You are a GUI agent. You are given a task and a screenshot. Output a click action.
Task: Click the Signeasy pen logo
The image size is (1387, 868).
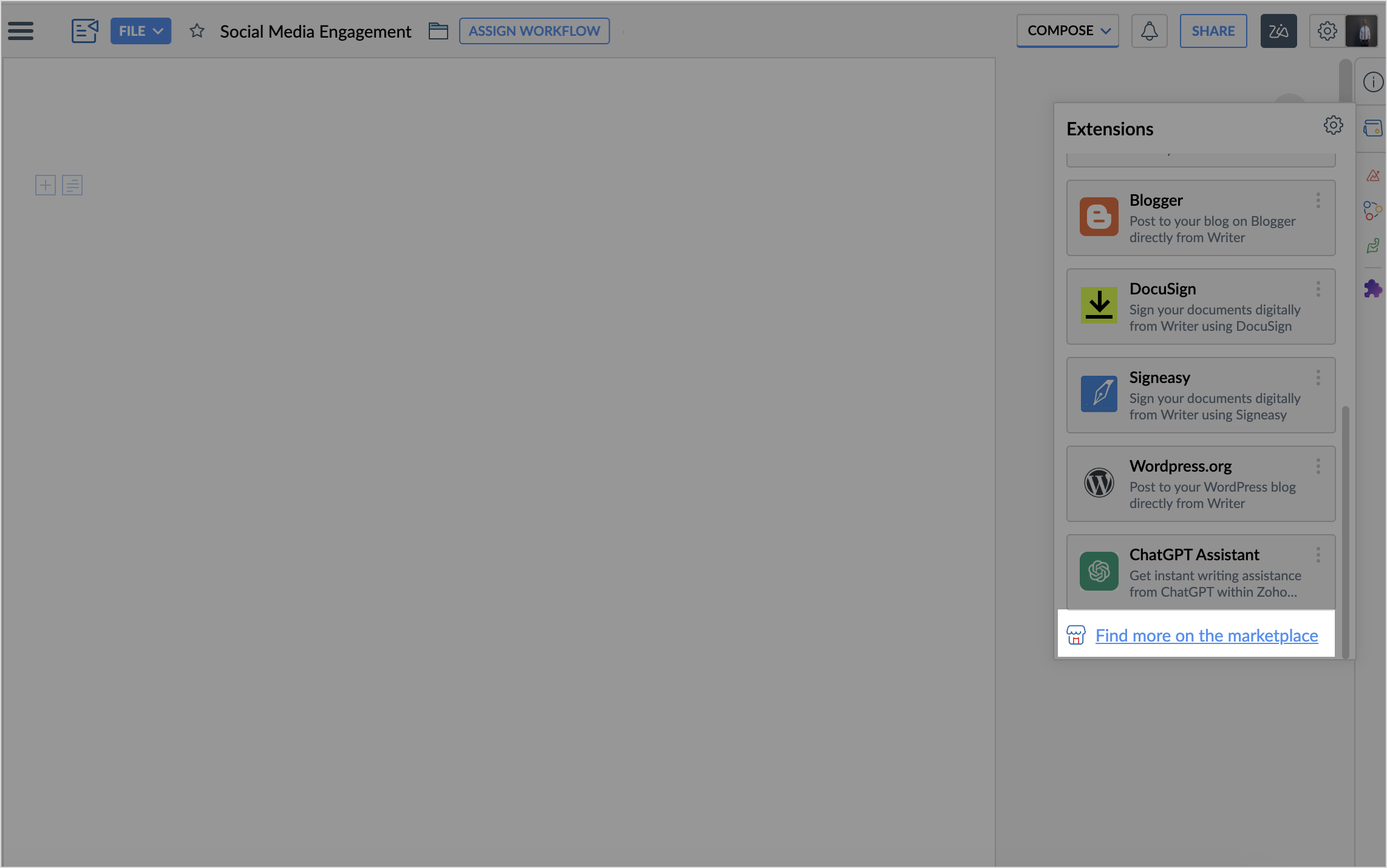click(x=1099, y=394)
